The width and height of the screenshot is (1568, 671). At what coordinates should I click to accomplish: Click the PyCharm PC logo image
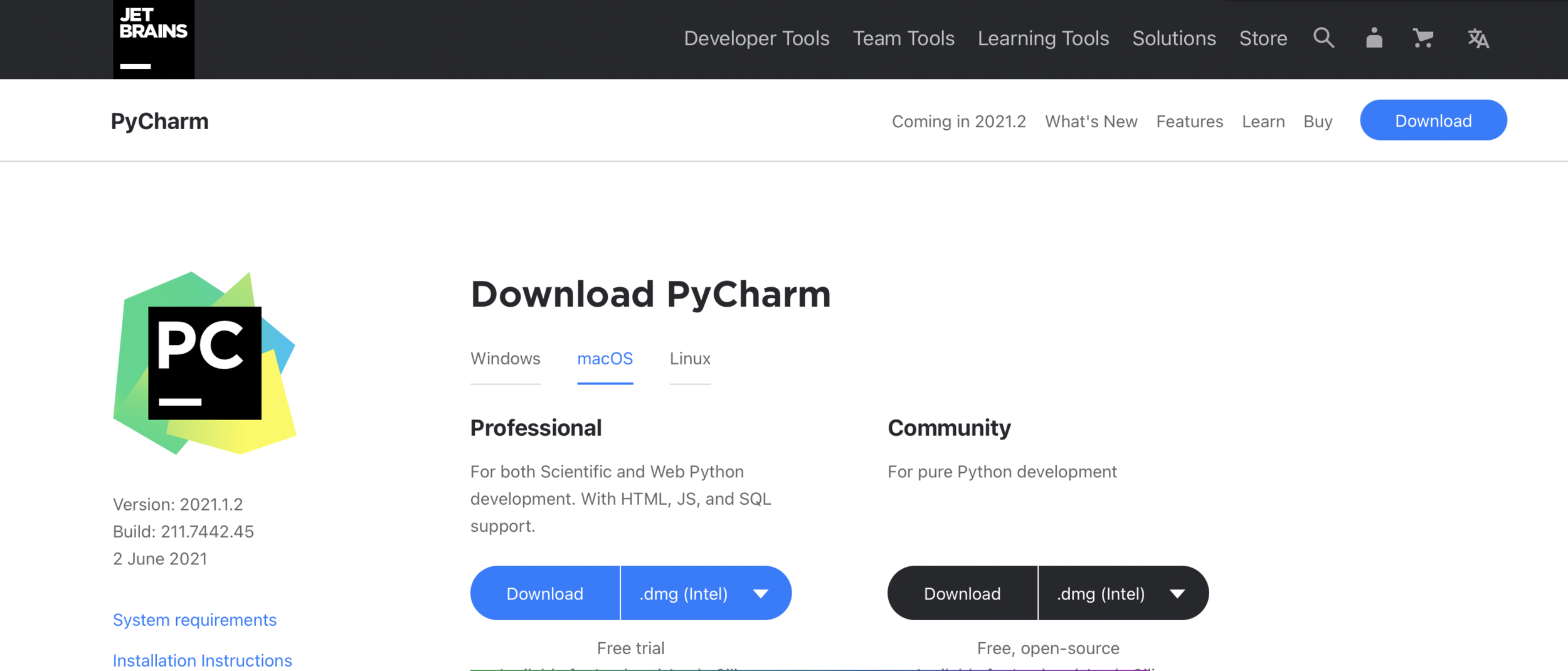click(x=204, y=363)
